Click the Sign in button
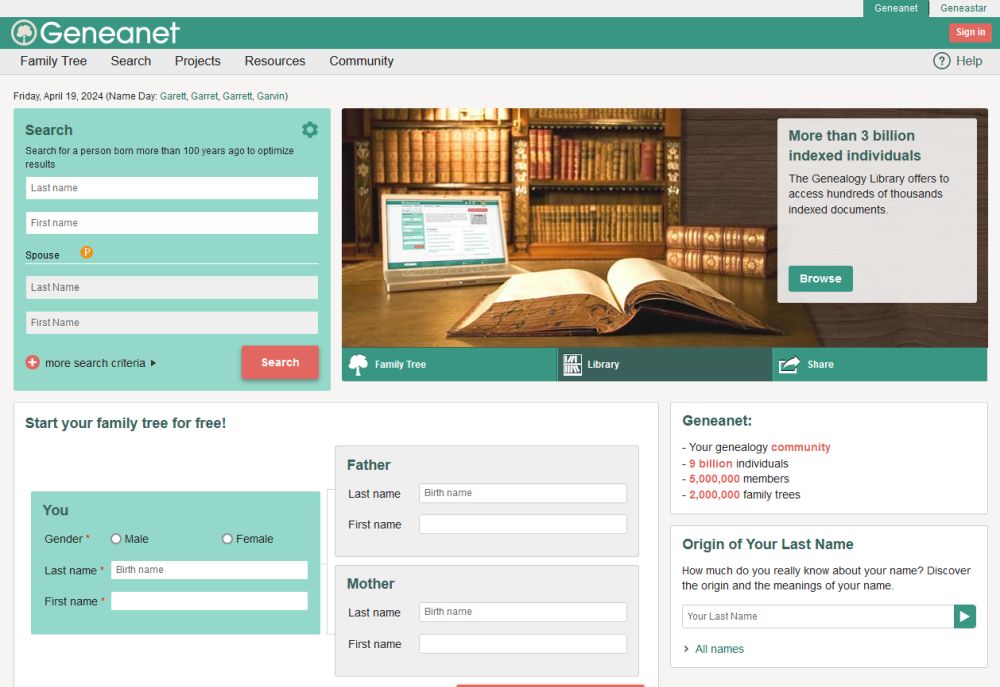This screenshot has height=687, width=1000. click(x=970, y=32)
